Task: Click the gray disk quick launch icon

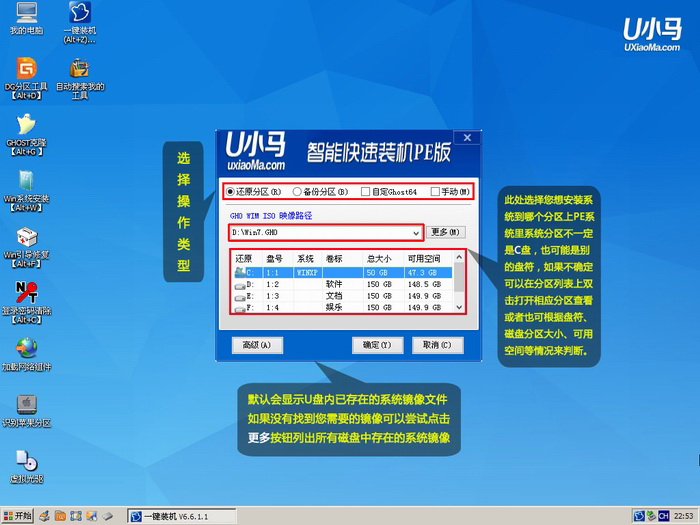Action: [x=108, y=517]
